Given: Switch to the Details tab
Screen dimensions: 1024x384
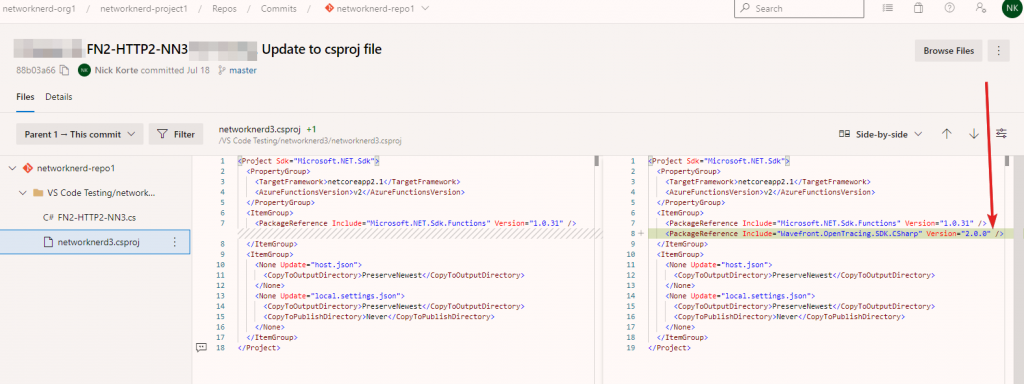Looking at the screenshot, I should 59,97.
